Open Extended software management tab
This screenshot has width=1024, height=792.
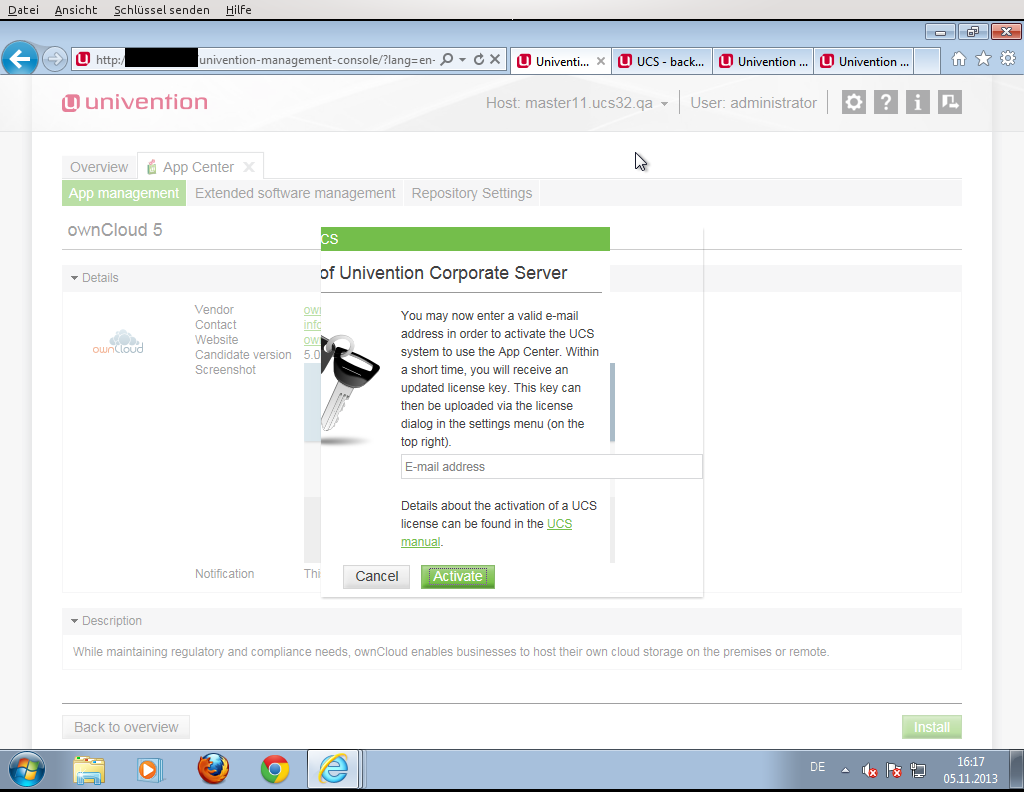[295, 193]
